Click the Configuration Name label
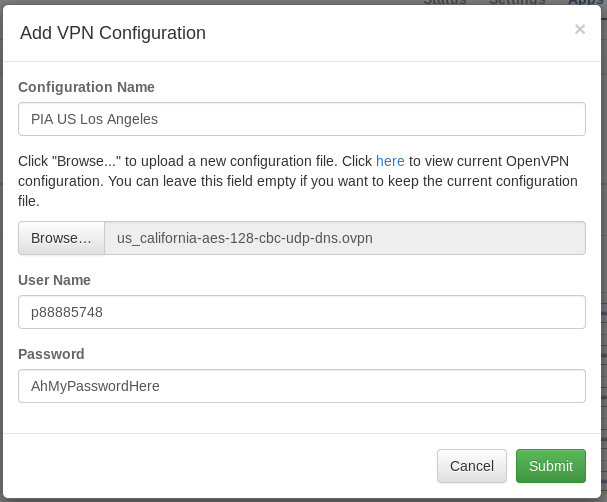 (86, 87)
